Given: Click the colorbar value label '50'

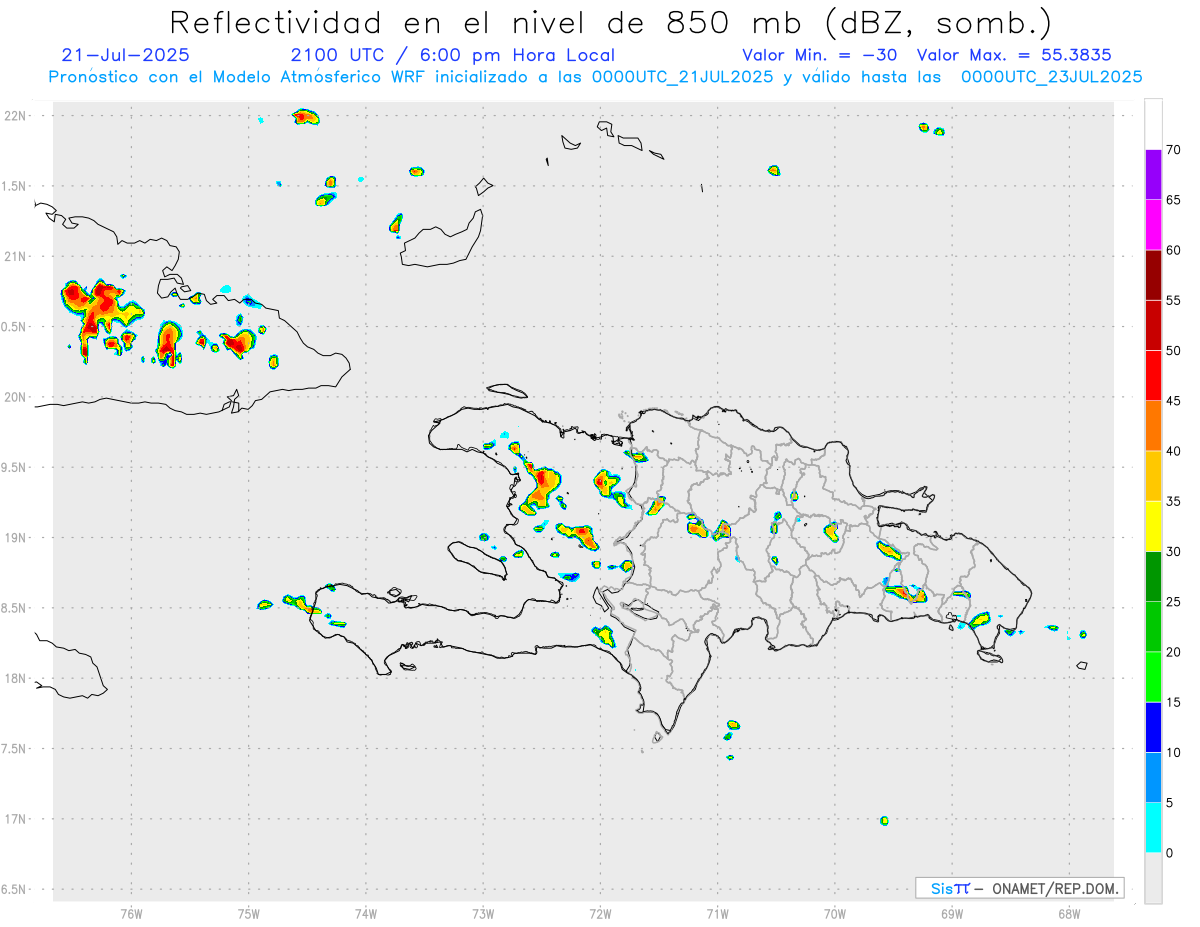Looking at the screenshot, I should 1174,351.
